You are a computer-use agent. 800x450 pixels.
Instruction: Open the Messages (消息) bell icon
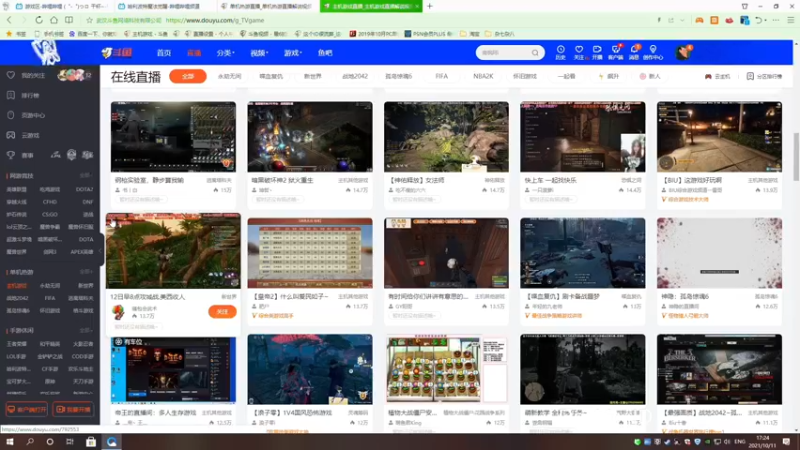click(634, 52)
